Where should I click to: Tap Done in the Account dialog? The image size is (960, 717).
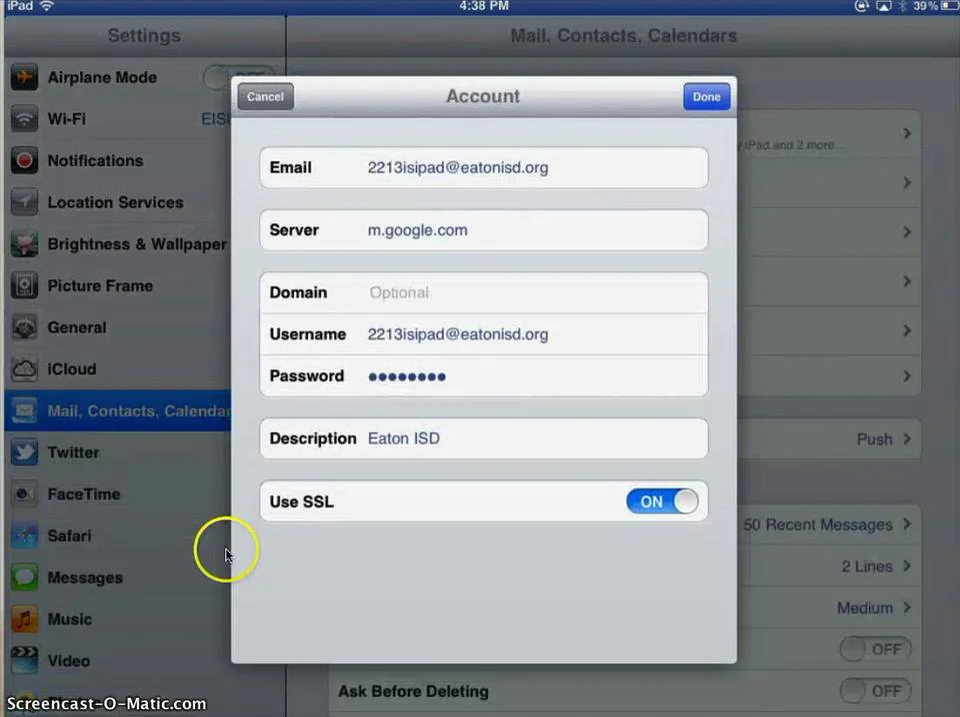click(707, 97)
